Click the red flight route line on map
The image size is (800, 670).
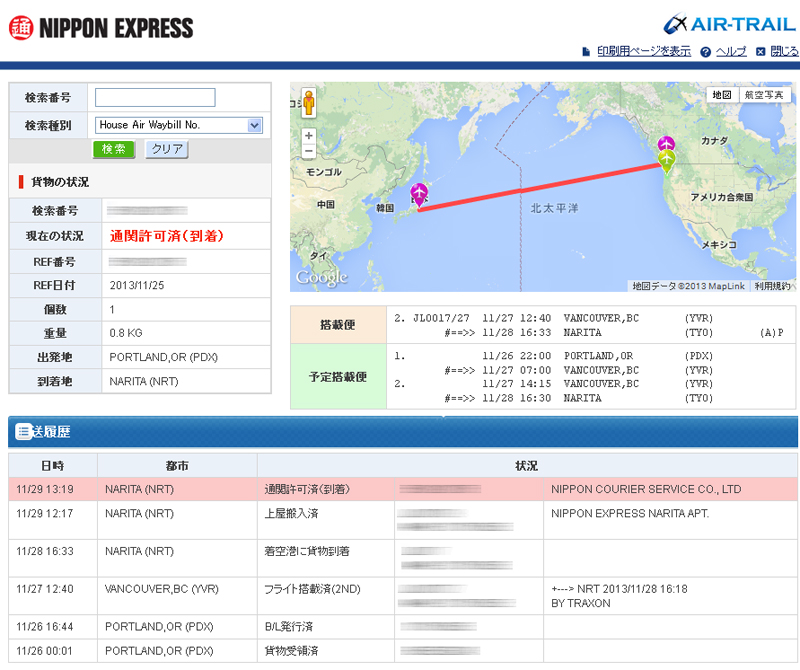tap(541, 187)
